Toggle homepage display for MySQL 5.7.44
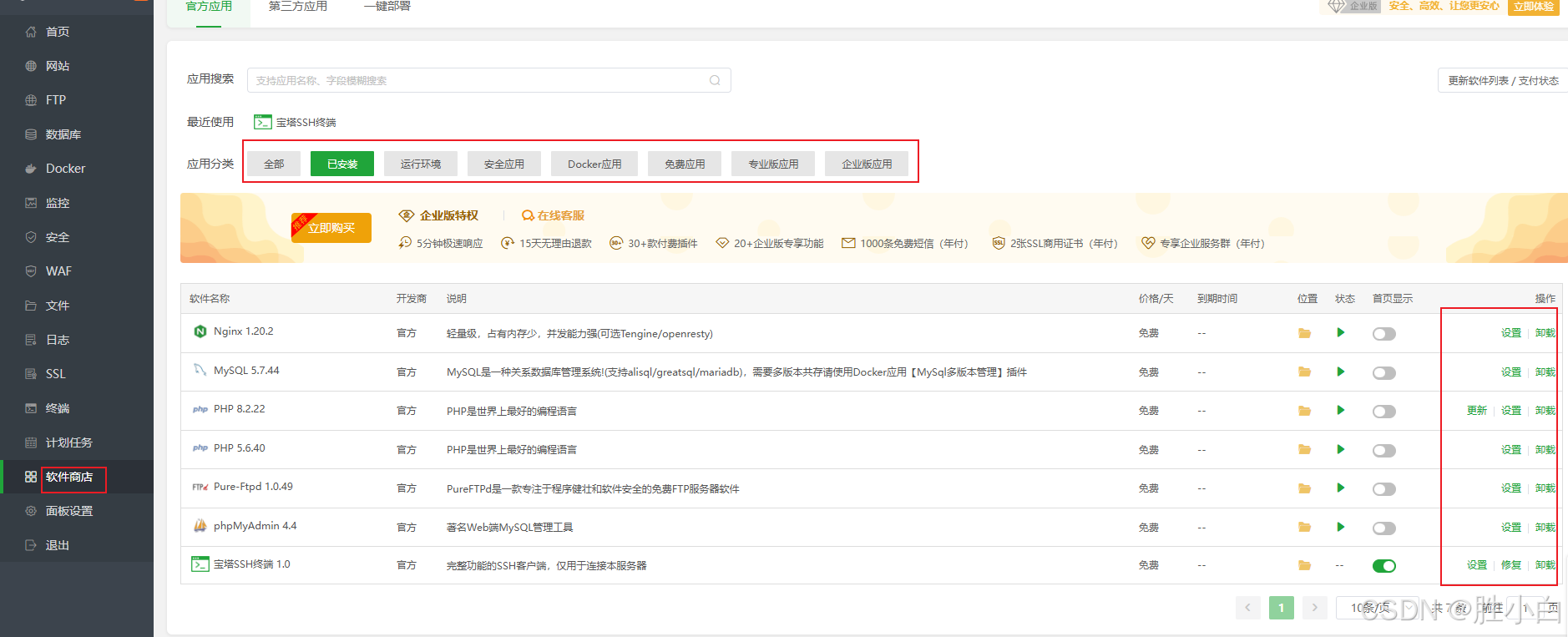 1384,373
